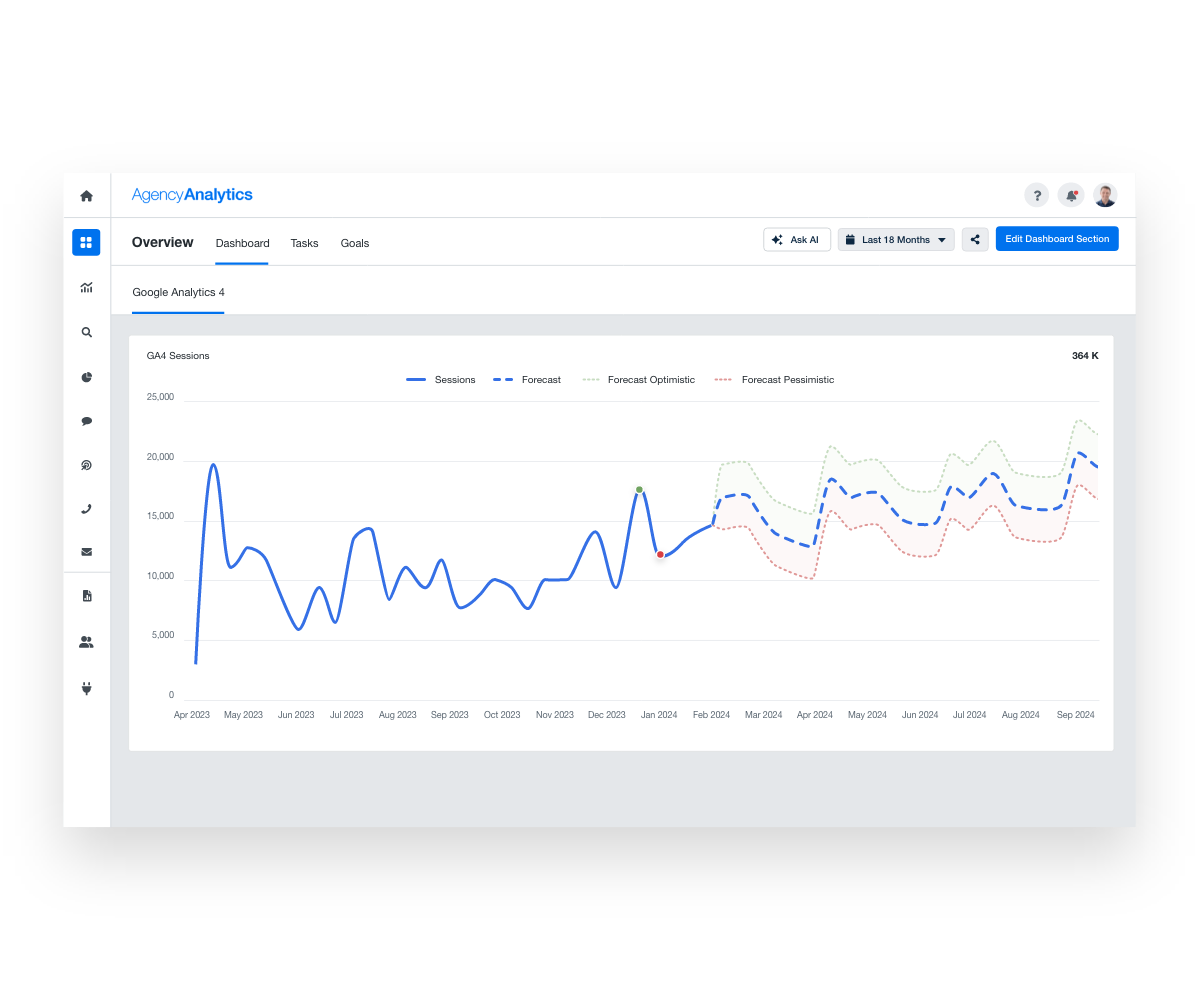Open the Last 18 Months date picker

tap(896, 239)
